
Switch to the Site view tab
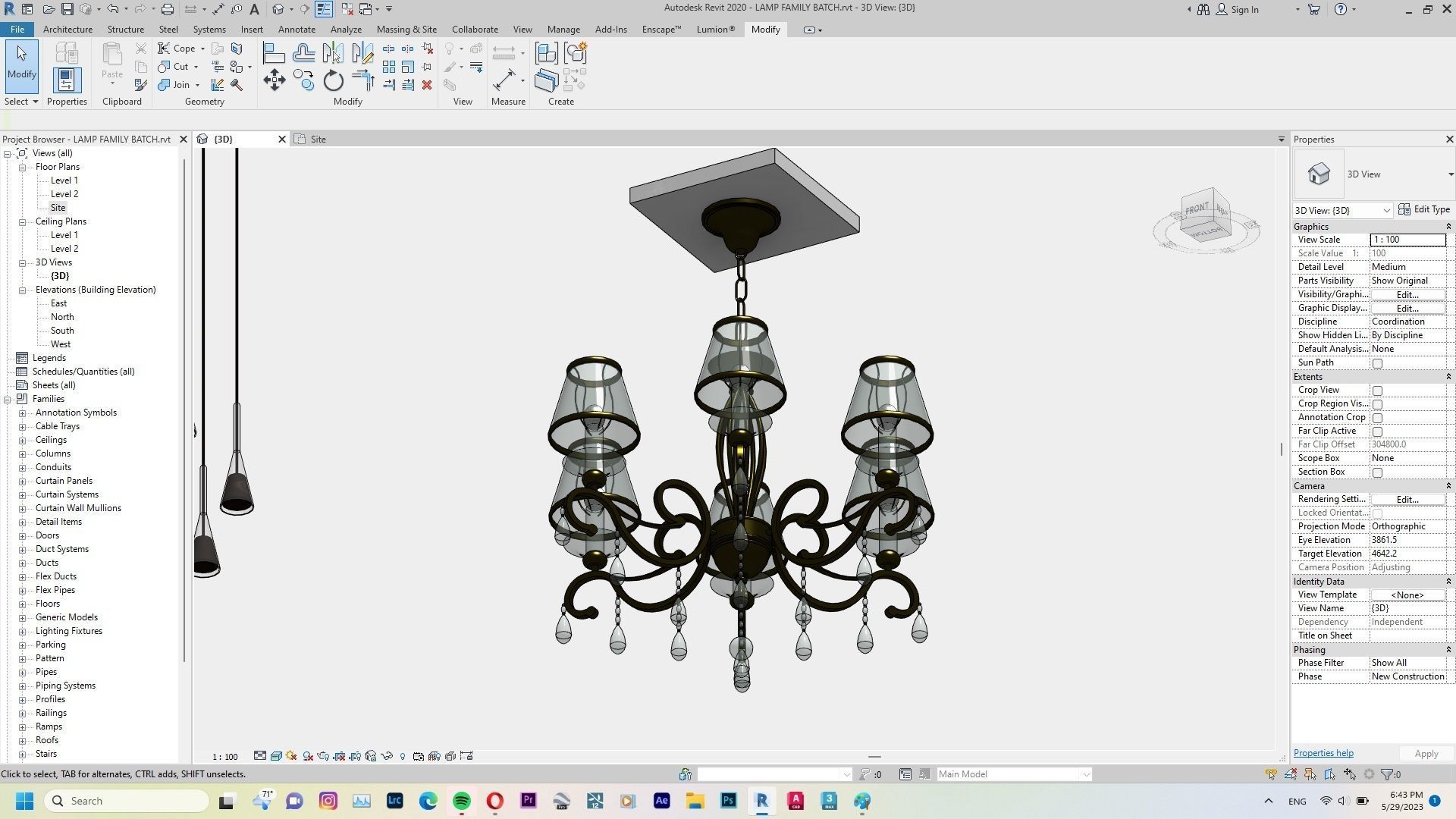[318, 140]
